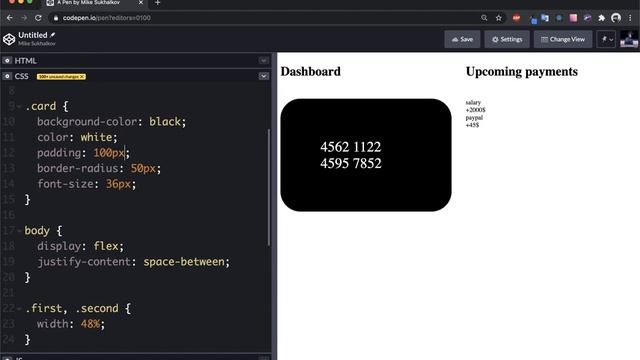The width and height of the screenshot is (640, 360).
Task: Click the salary text in preview
Action: (473, 102)
